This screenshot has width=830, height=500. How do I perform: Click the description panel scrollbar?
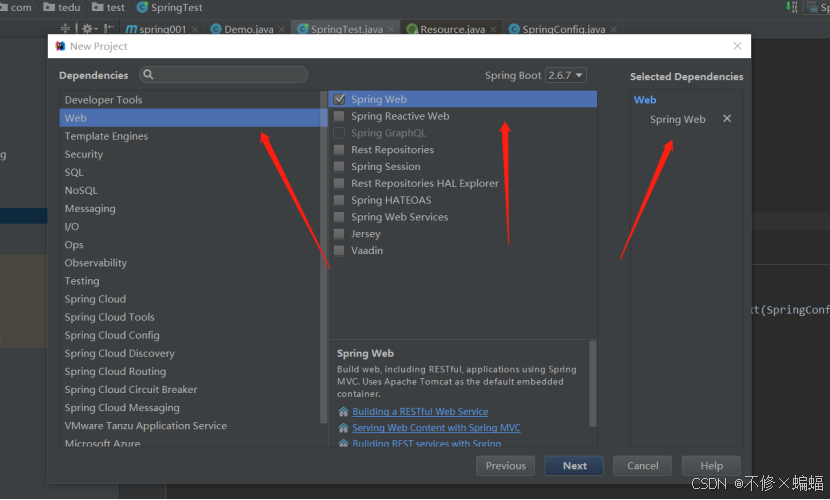click(x=592, y=383)
